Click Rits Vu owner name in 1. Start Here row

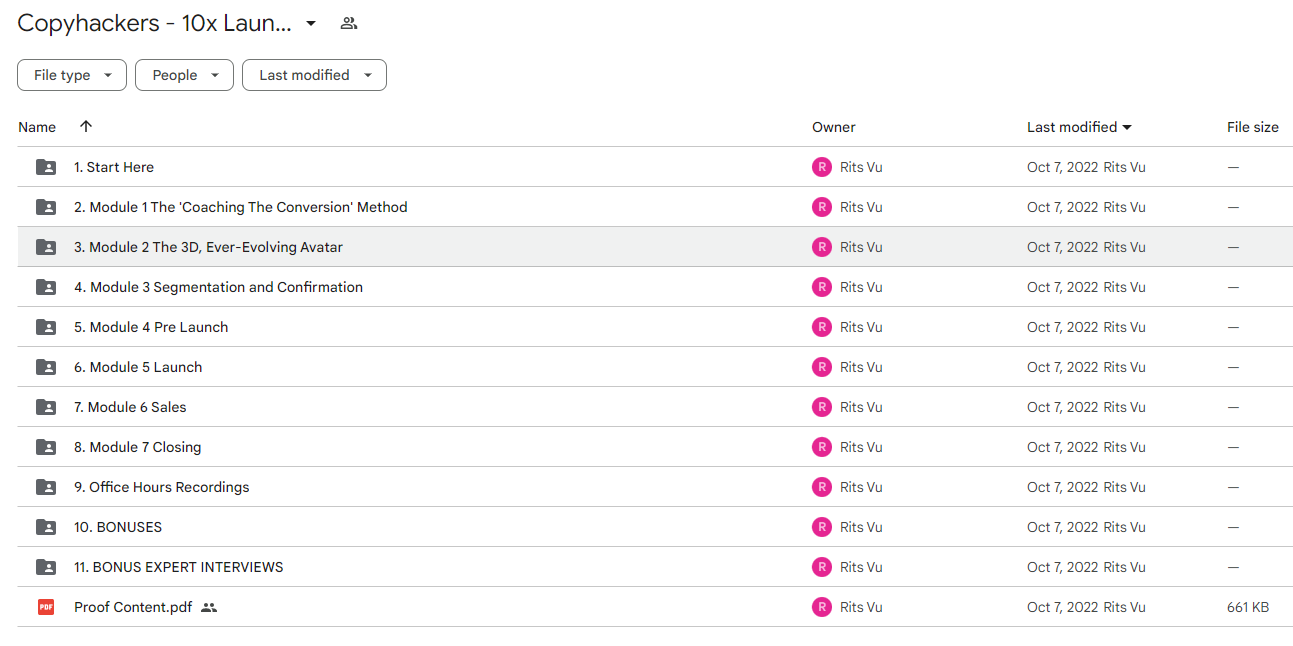[x=861, y=167]
